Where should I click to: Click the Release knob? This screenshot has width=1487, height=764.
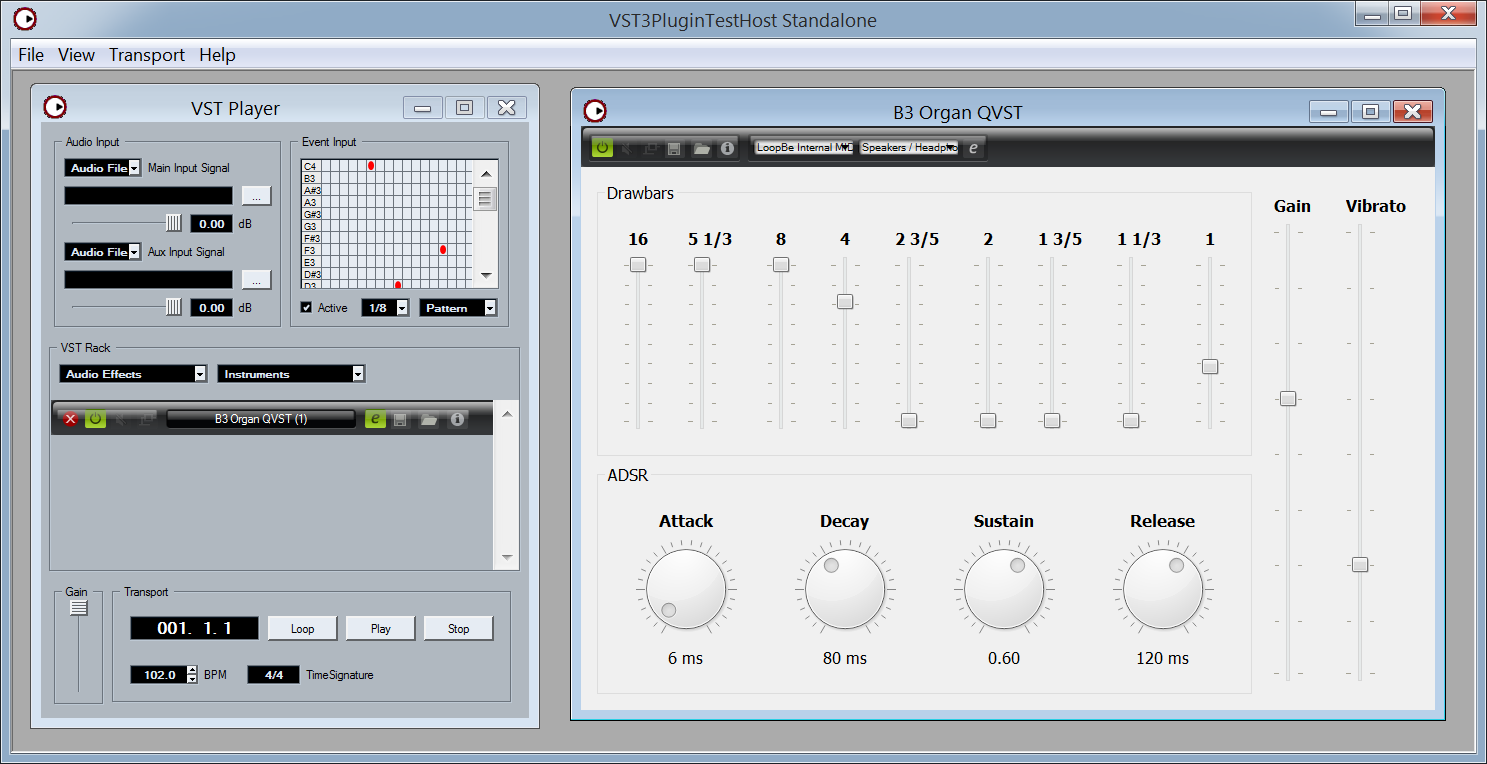[1163, 588]
